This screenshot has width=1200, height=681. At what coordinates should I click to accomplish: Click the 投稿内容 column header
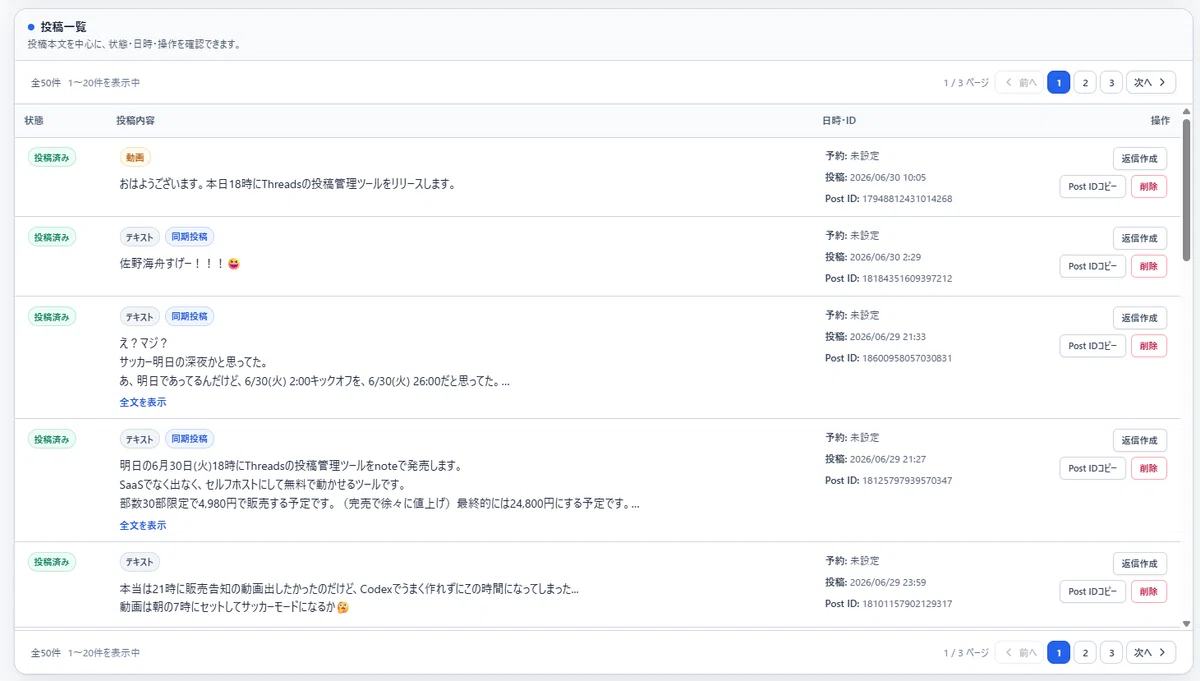pyautogui.click(x=135, y=120)
